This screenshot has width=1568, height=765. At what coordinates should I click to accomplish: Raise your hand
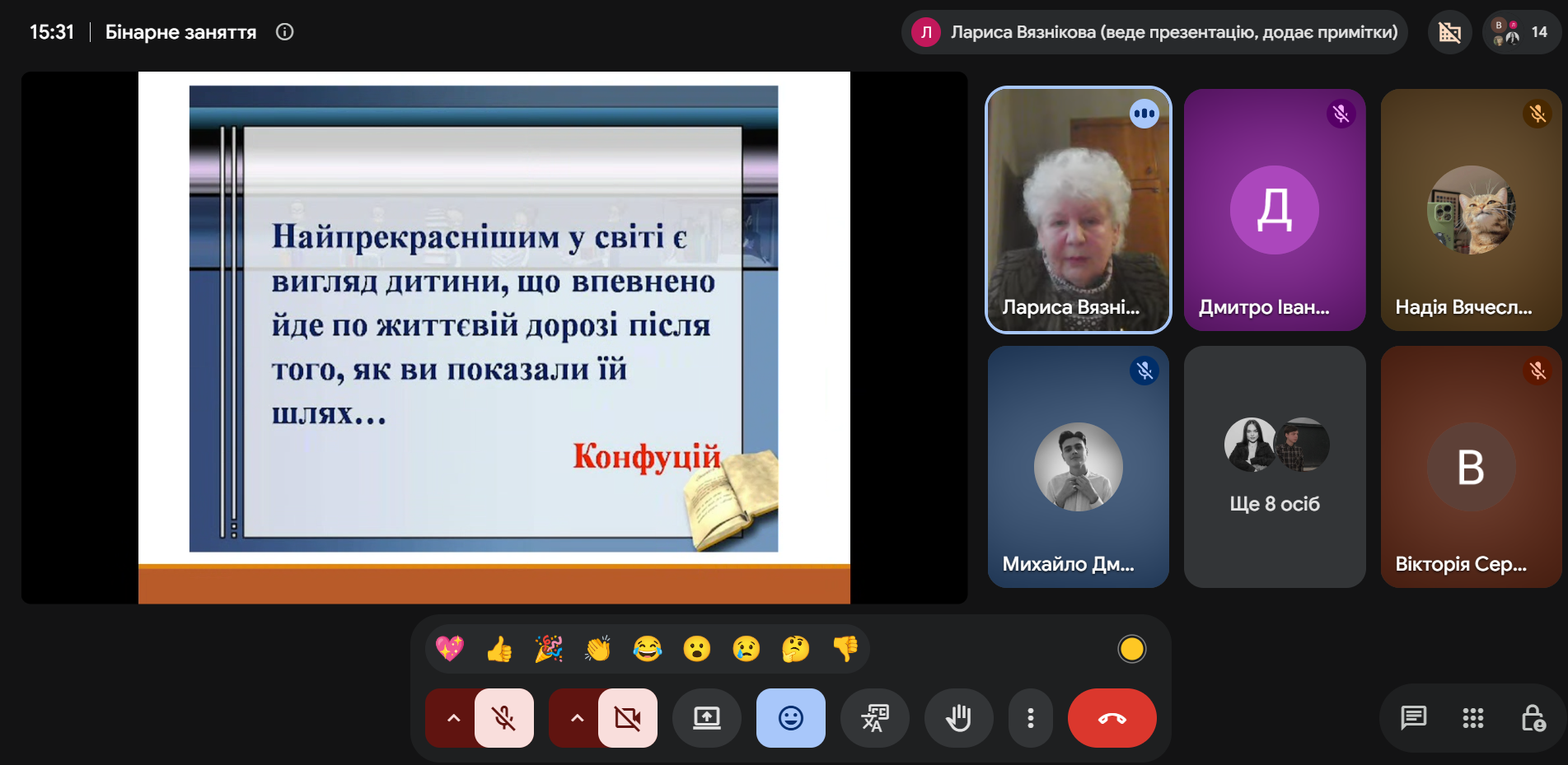[x=959, y=718]
